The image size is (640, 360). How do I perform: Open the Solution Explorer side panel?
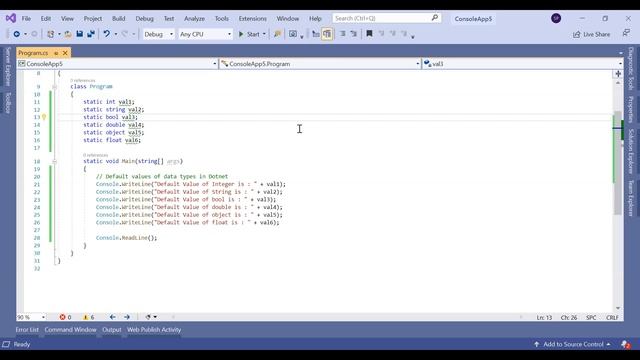point(631,151)
